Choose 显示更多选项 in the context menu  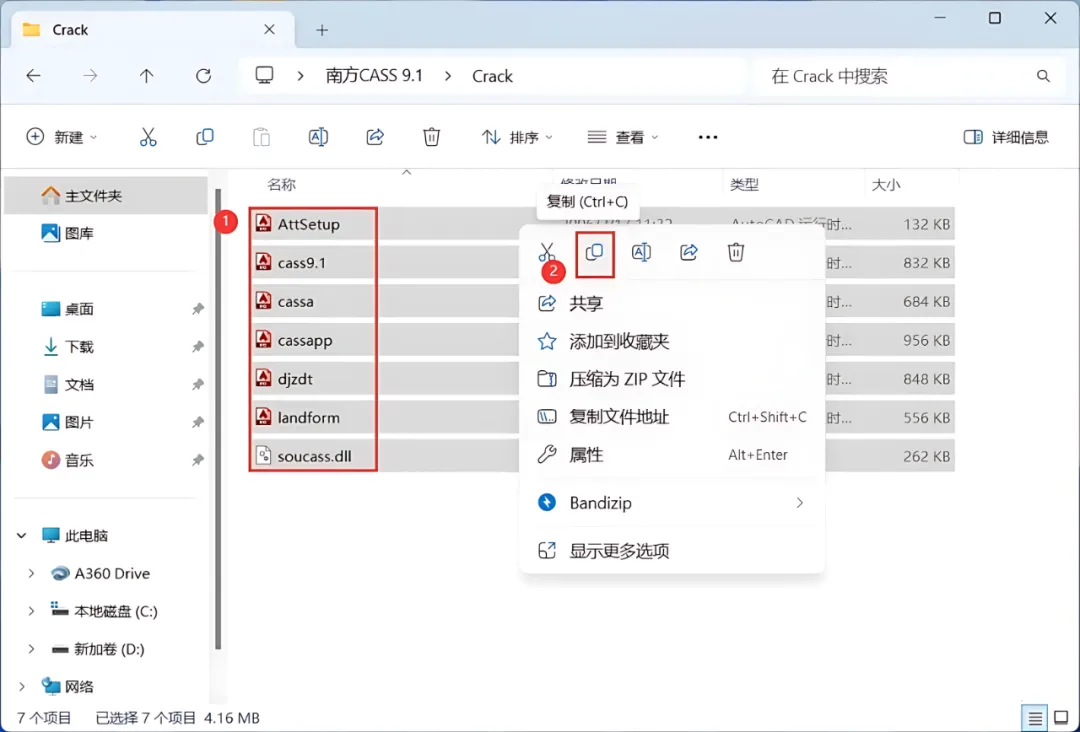pos(672,550)
